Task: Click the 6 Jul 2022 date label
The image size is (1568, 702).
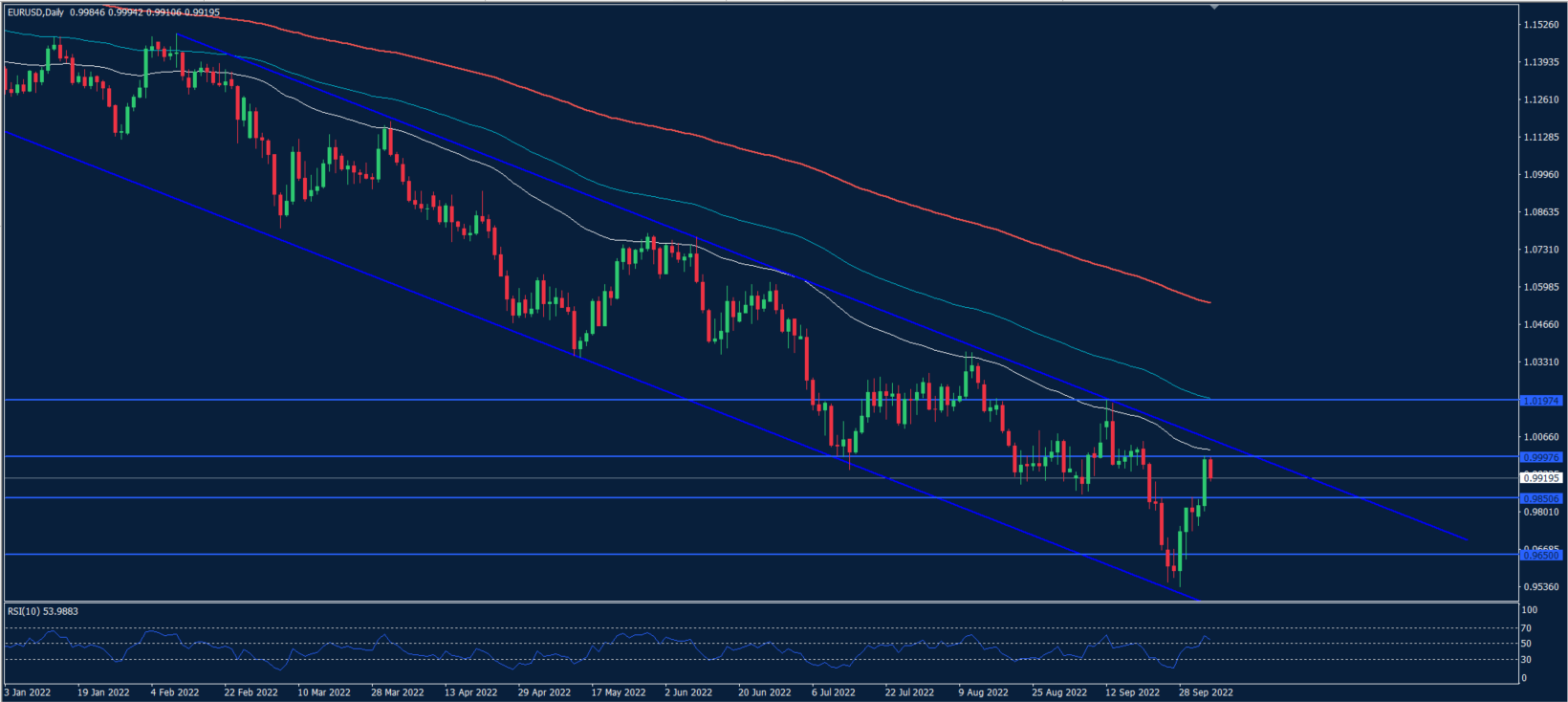Action: pyautogui.click(x=834, y=692)
